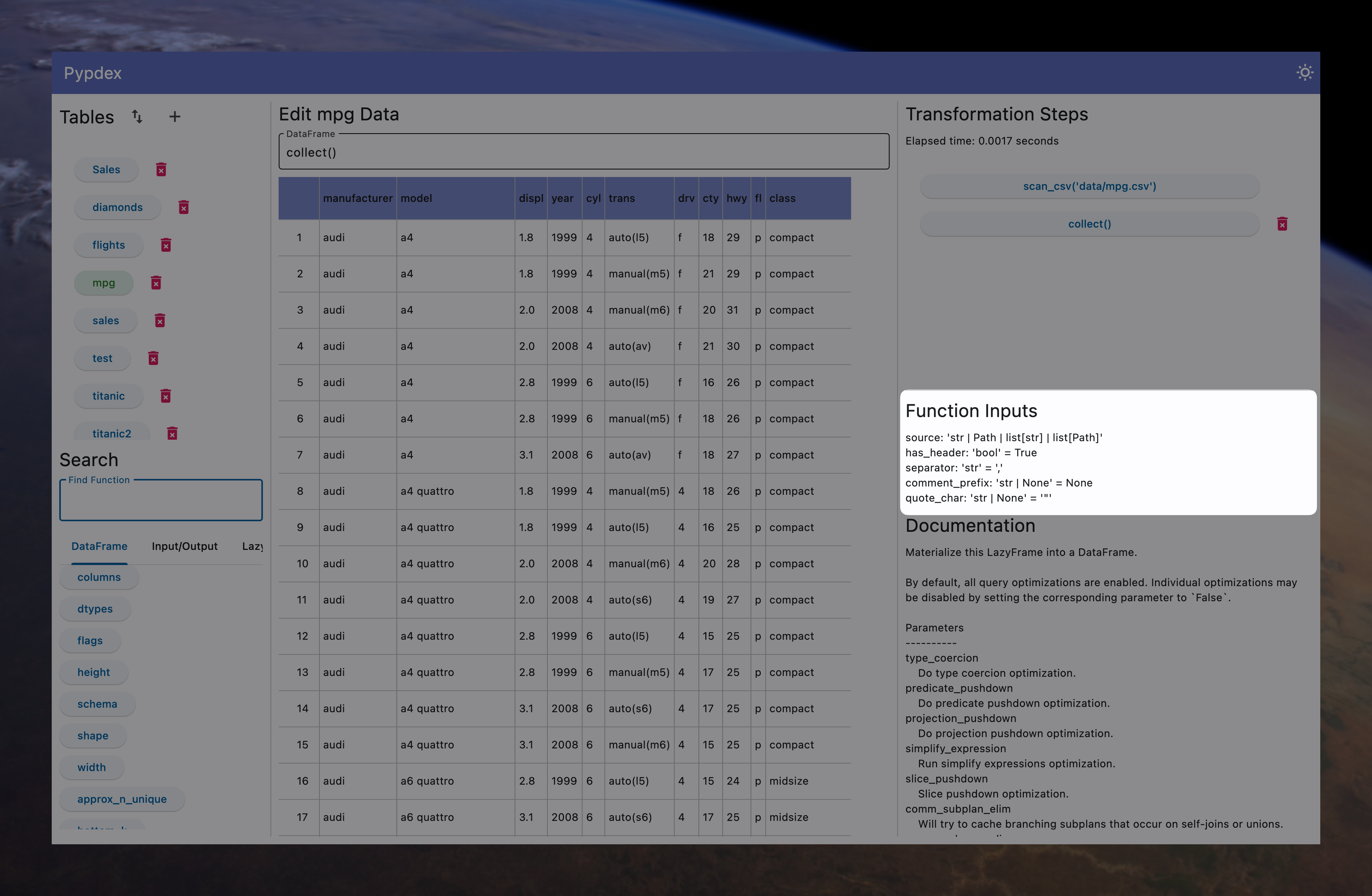Delete the titanic table
The image size is (1372, 896).
(166, 396)
